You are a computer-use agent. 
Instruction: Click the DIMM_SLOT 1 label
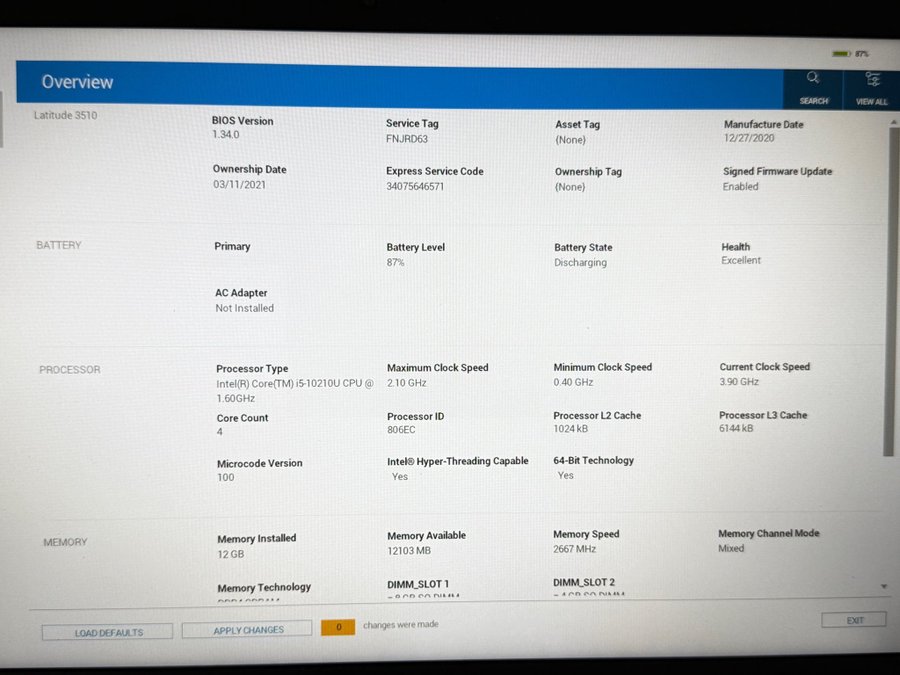[x=418, y=584]
